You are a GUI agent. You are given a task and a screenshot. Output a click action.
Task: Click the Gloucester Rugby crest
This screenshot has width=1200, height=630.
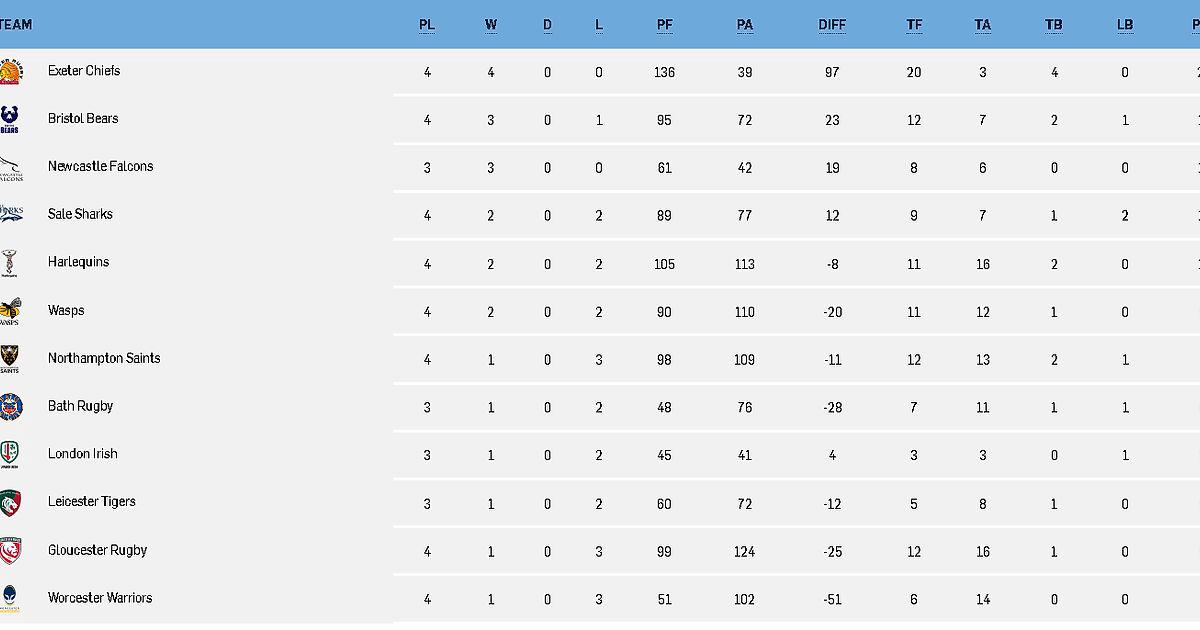(9, 551)
